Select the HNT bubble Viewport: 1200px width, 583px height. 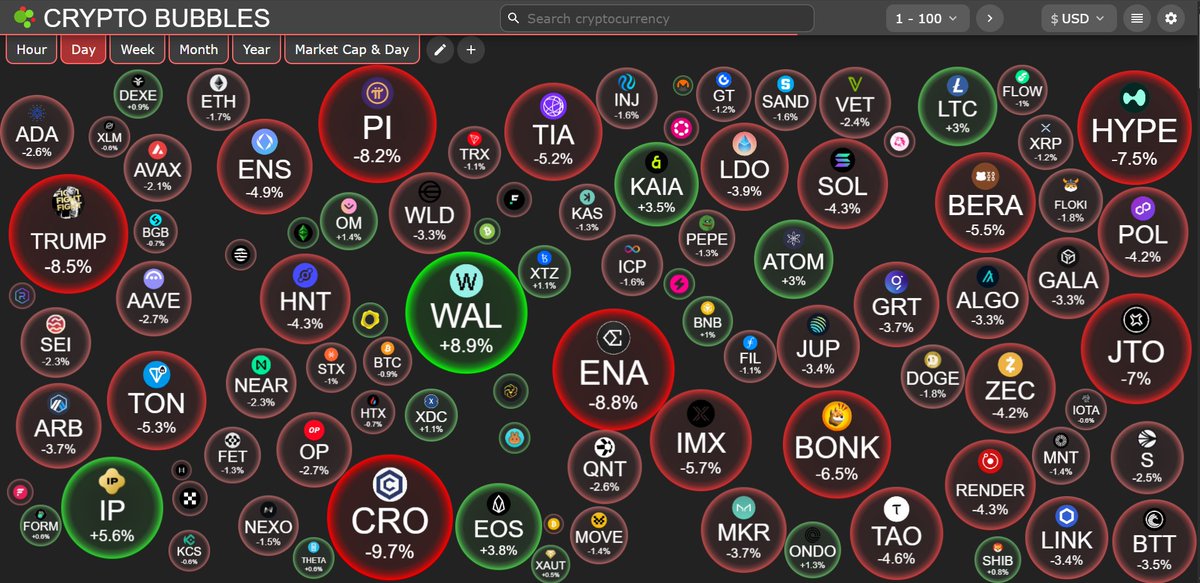coord(304,300)
